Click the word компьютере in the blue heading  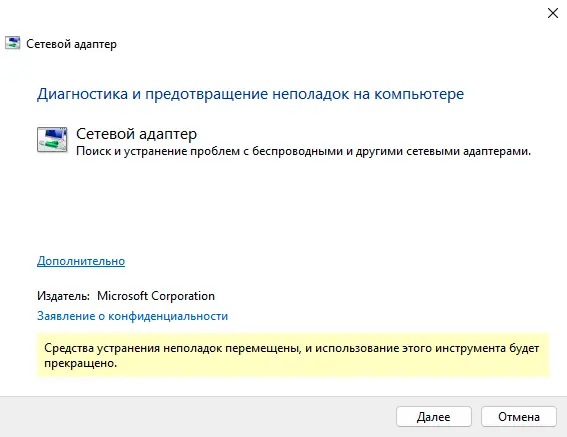point(419,94)
